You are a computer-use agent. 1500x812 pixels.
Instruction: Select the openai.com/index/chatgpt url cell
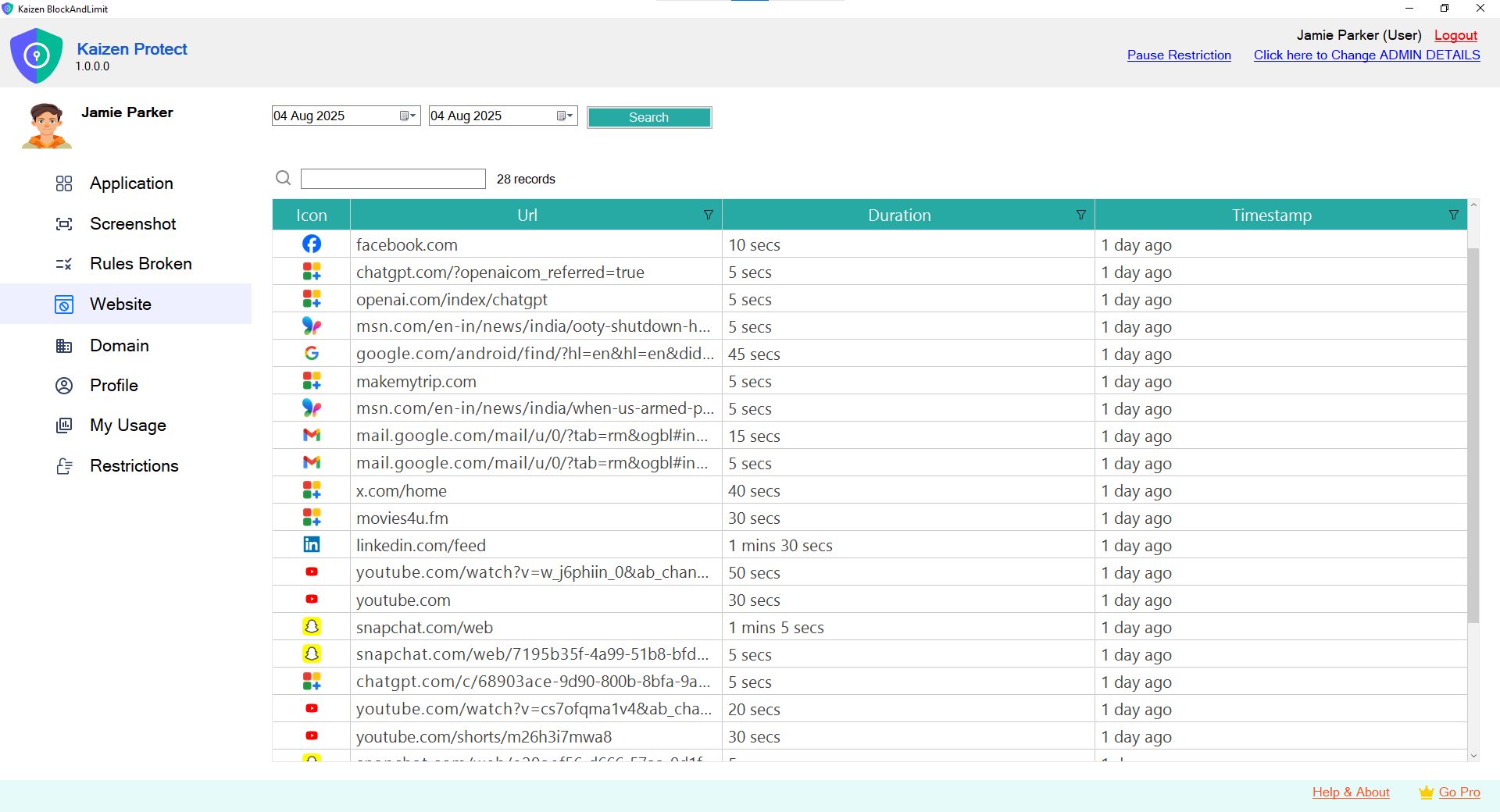pyautogui.click(x=536, y=299)
